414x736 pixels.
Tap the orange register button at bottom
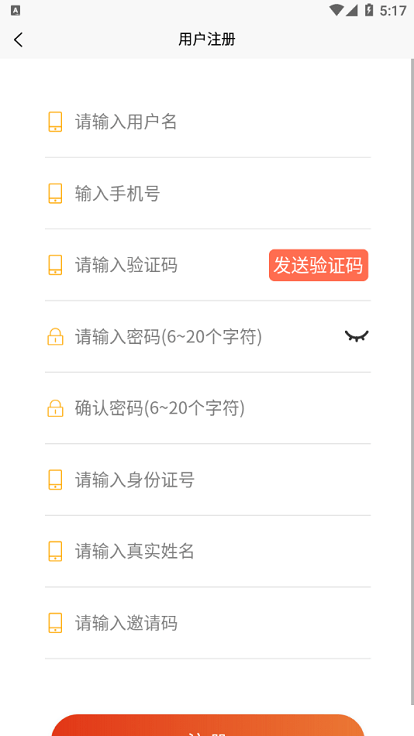pos(208,725)
